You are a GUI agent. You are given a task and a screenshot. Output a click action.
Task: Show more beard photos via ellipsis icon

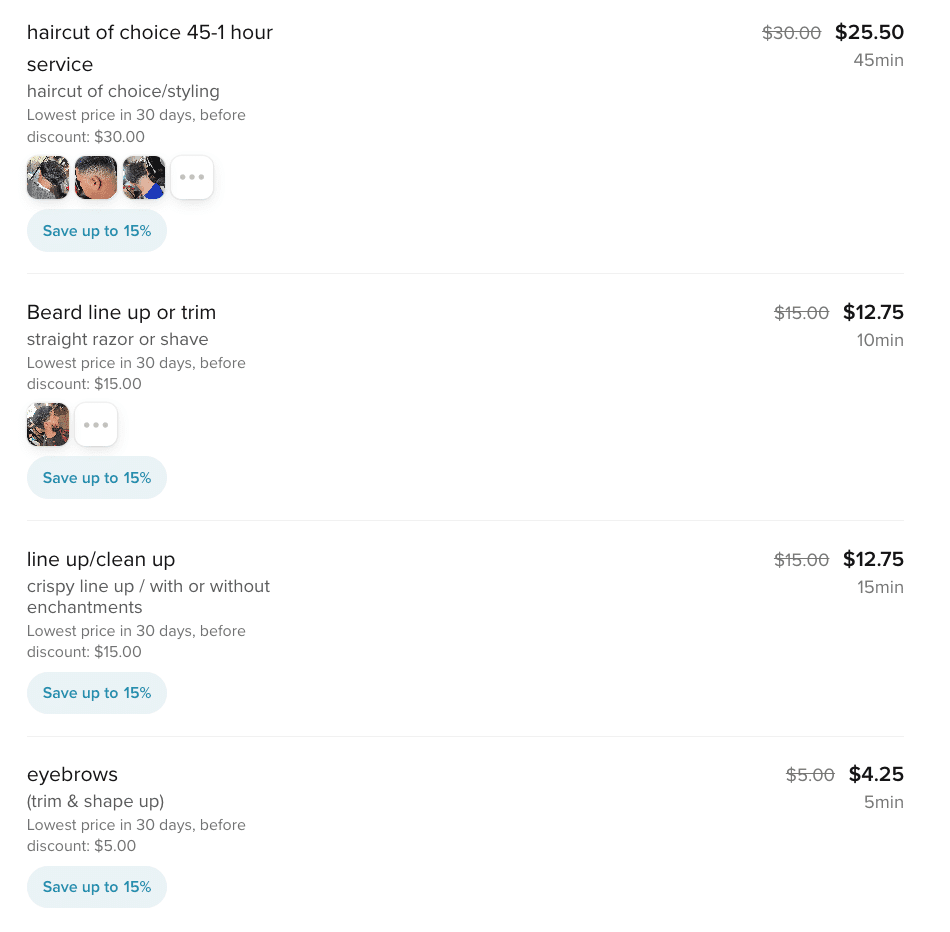(96, 424)
